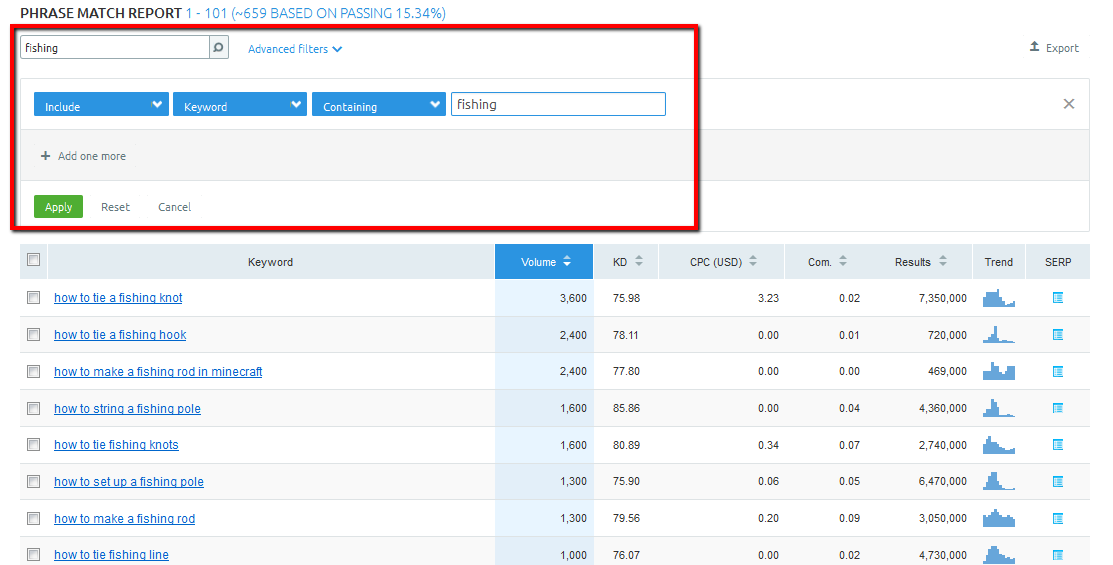This screenshot has height=565, width=1113.
Task: Open SERP snapshot for how to tie a fishing hook
Action: point(1058,334)
